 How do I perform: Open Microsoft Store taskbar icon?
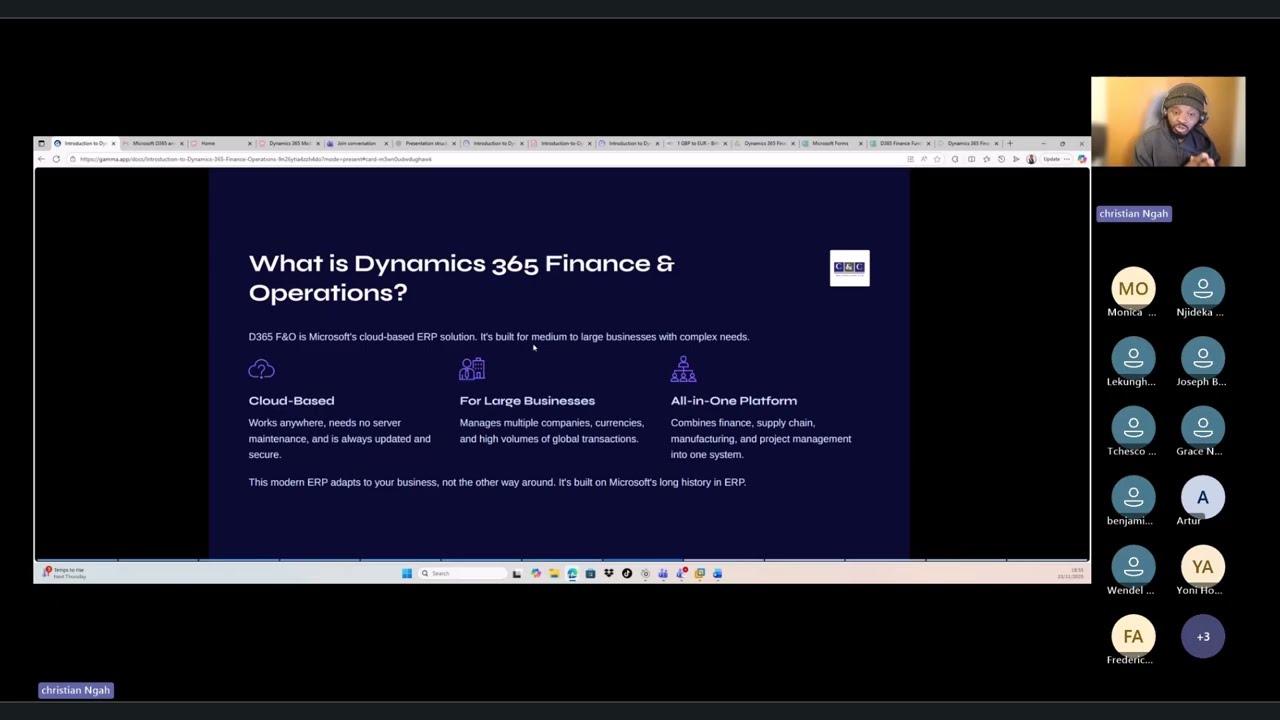[x=590, y=573]
